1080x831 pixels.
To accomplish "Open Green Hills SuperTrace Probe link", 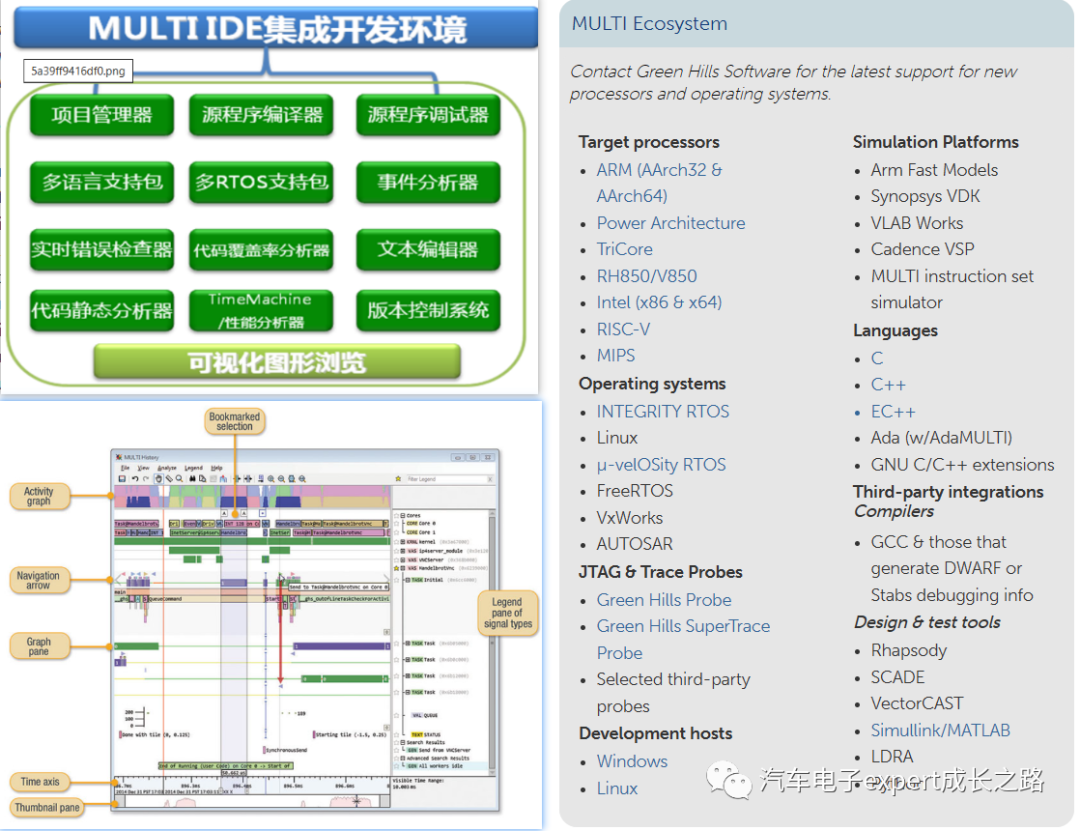I will [x=683, y=639].
